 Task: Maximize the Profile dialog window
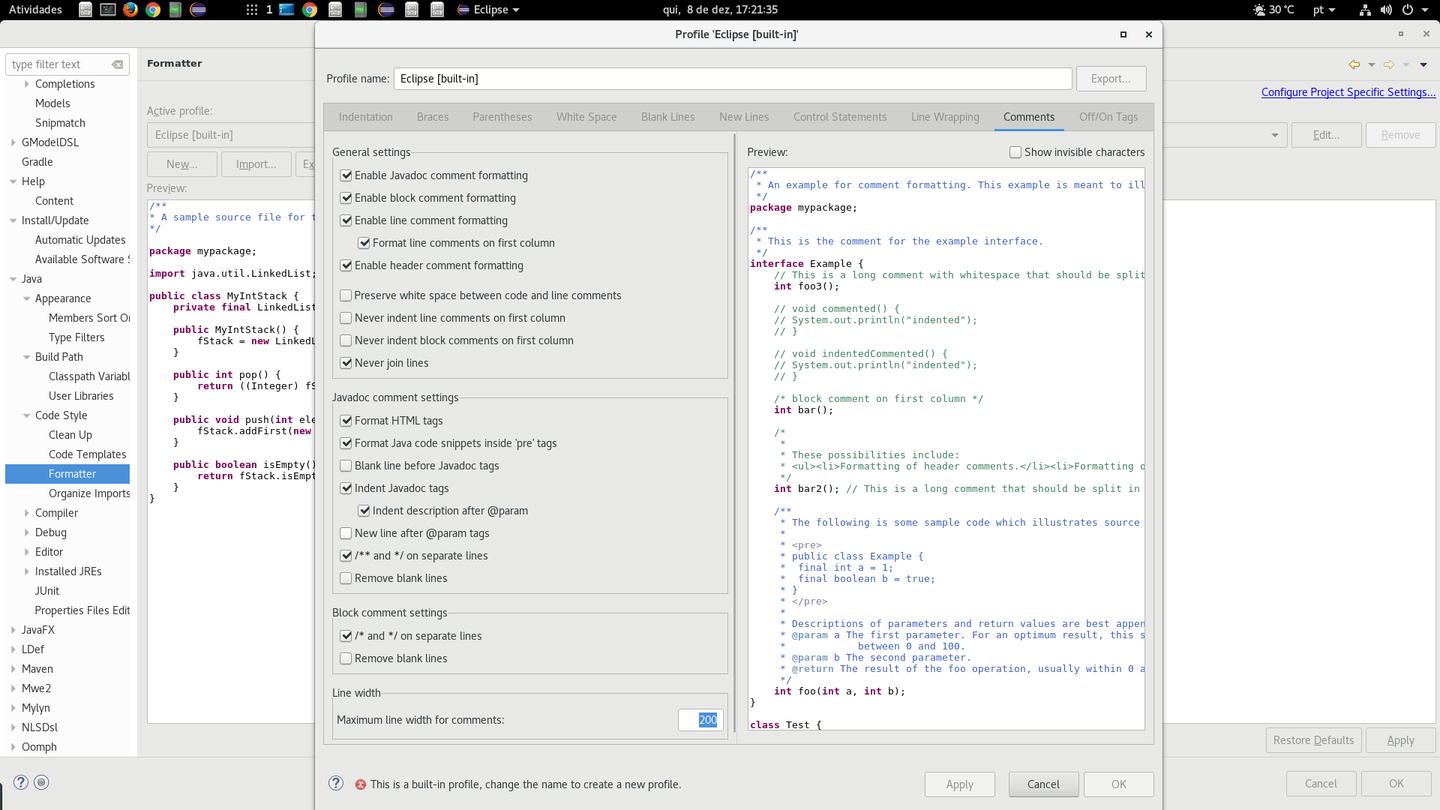[x=1123, y=34]
